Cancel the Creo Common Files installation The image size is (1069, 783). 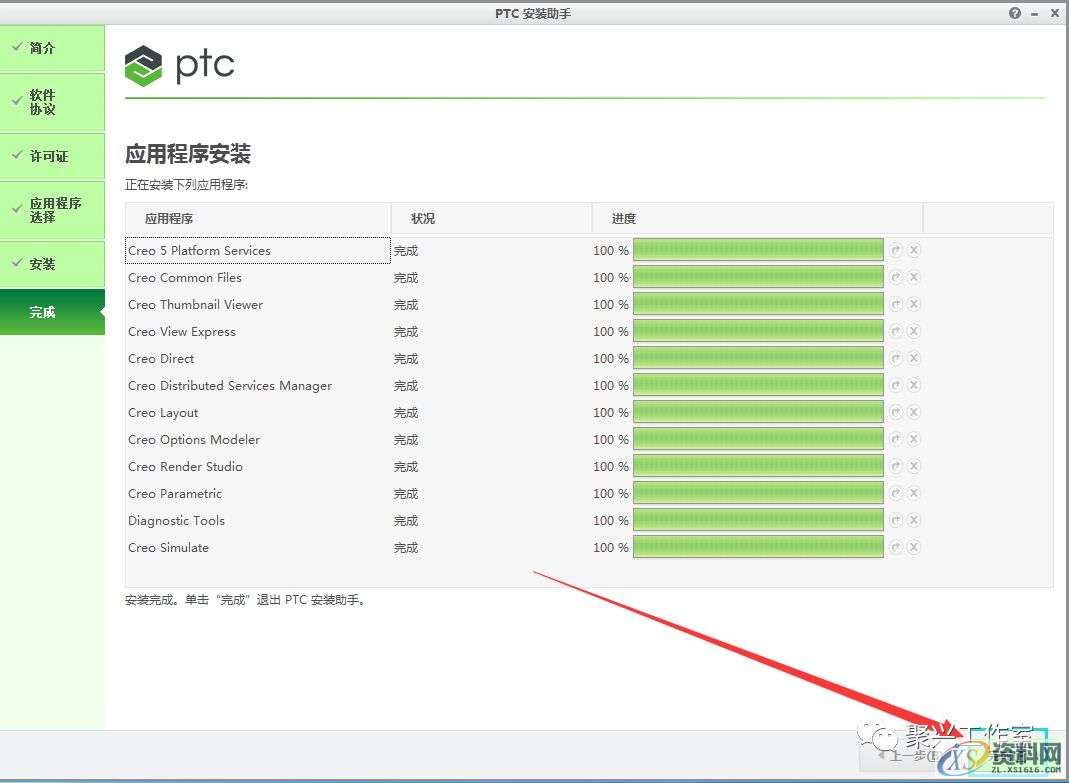pos(914,277)
